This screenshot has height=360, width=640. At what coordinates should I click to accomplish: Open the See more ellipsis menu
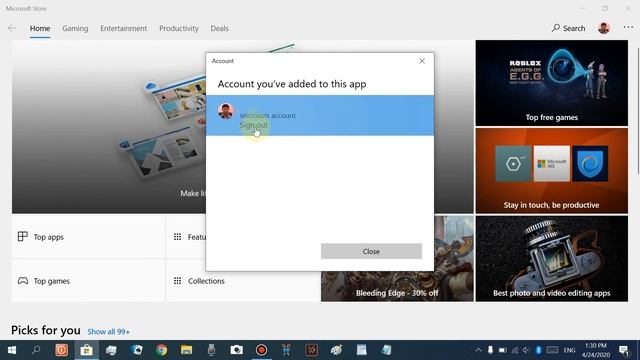(x=628, y=27)
